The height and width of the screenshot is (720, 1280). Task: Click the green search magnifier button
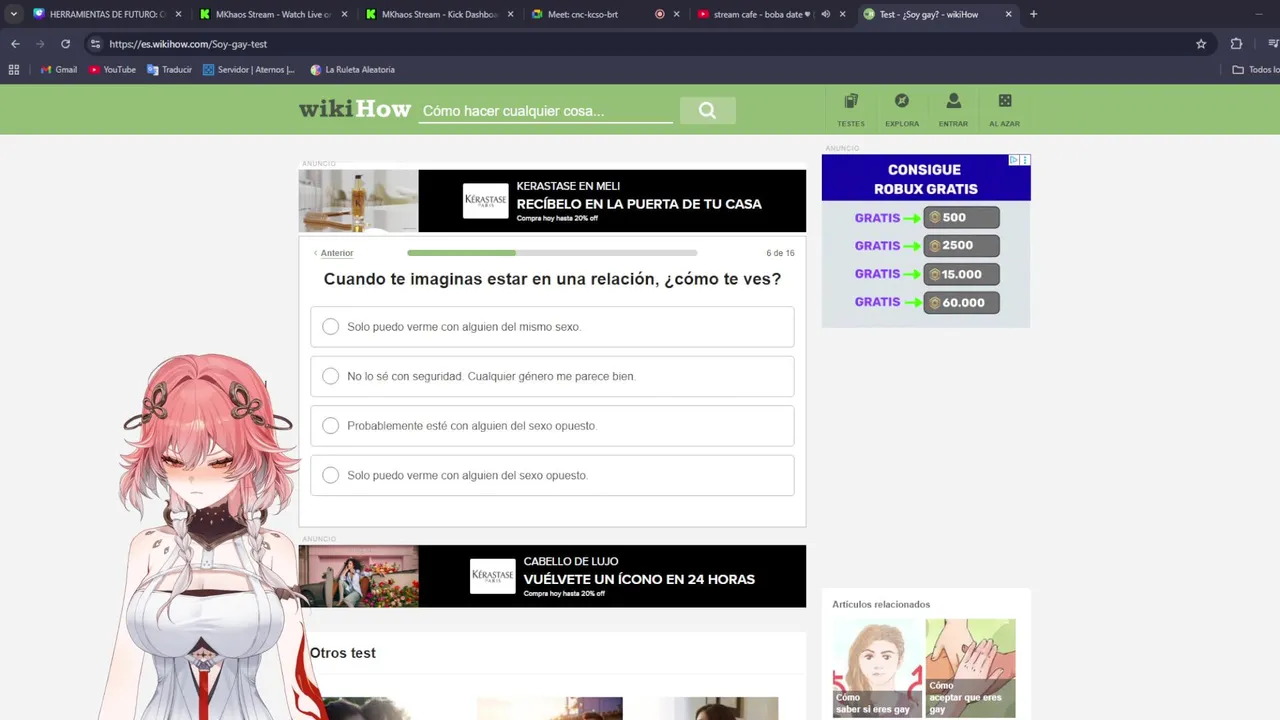(707, 111)
